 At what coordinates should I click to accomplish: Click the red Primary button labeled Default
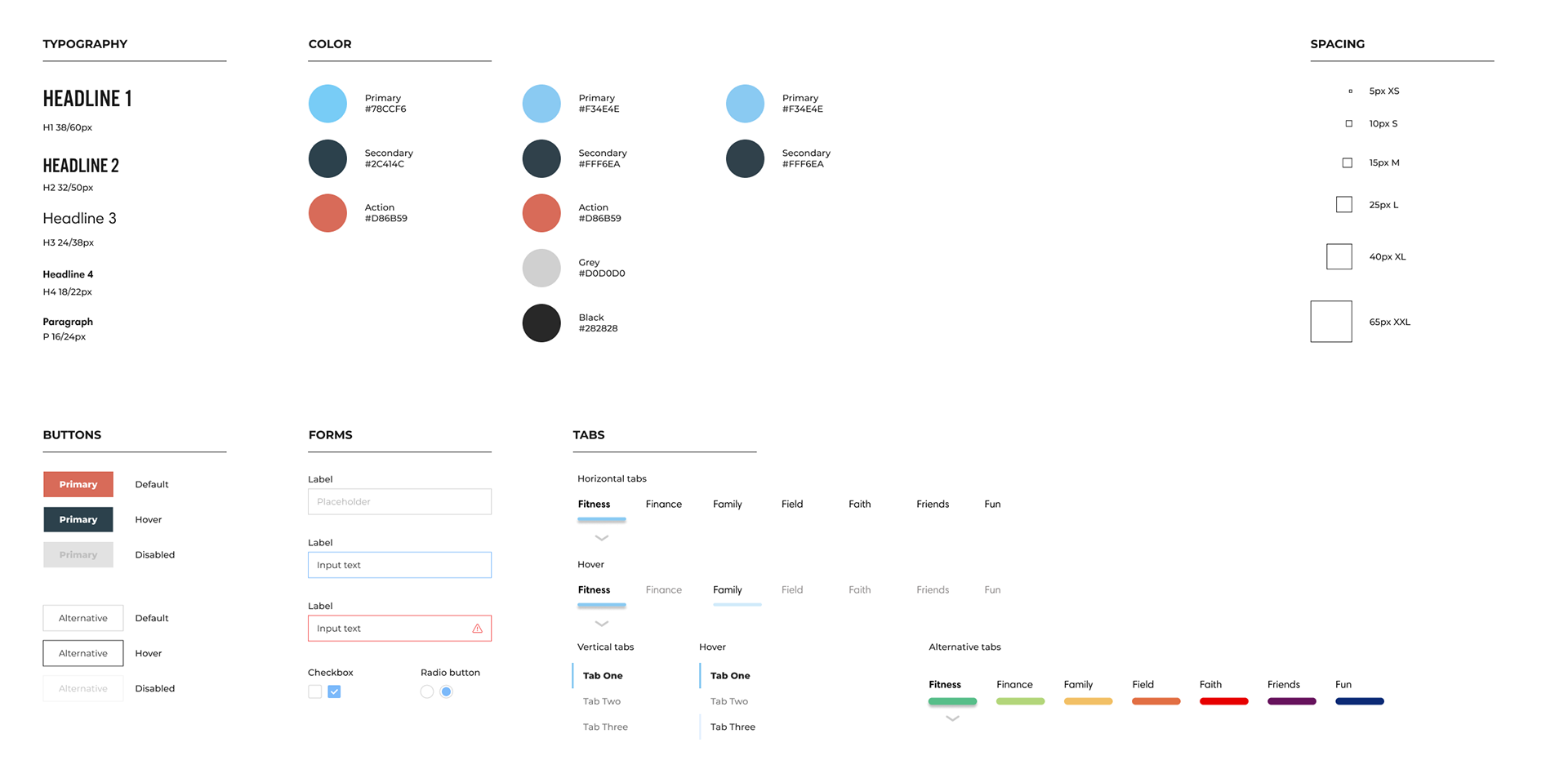tap(78, 484)
